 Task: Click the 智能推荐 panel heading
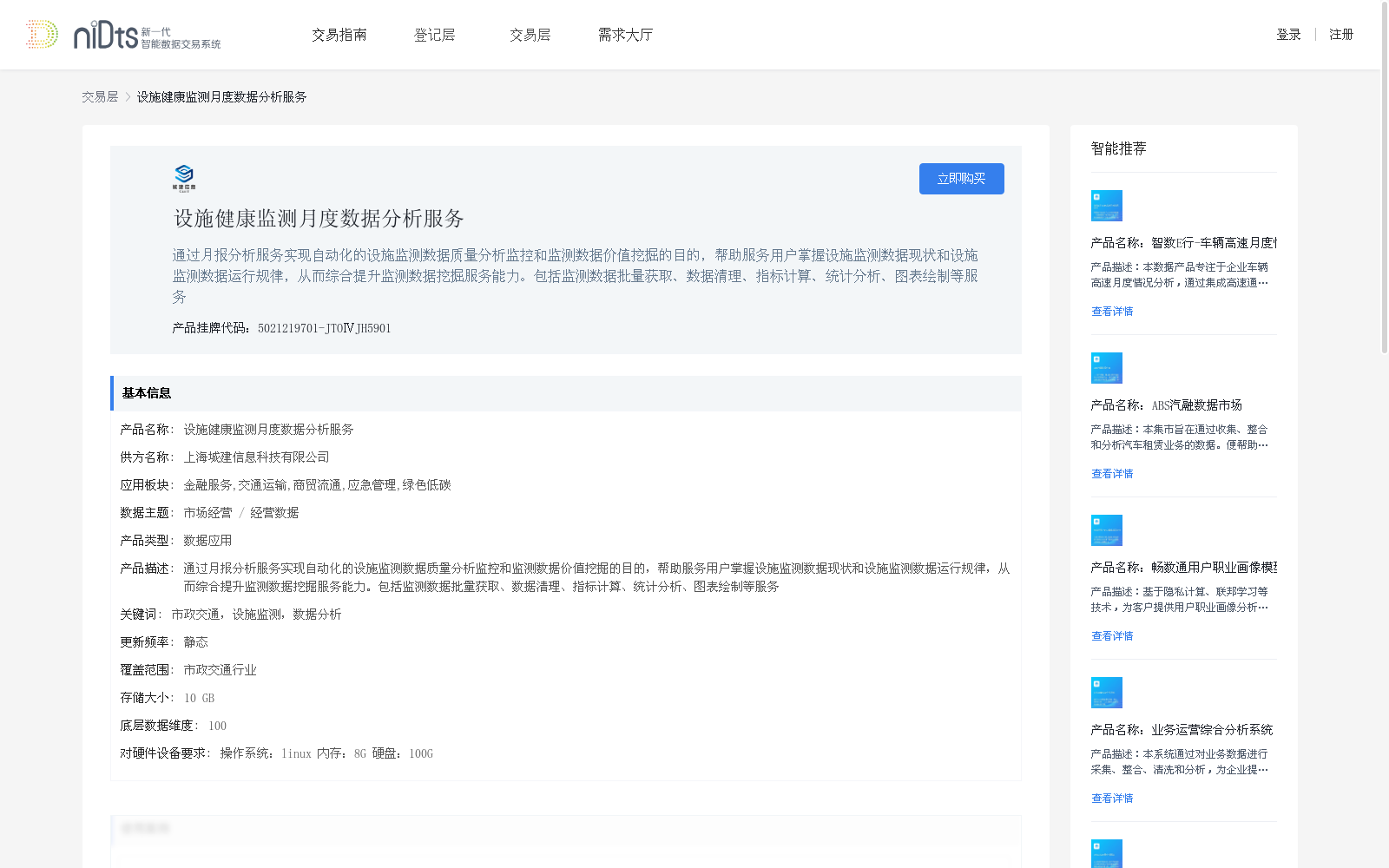pos(1119,148)
